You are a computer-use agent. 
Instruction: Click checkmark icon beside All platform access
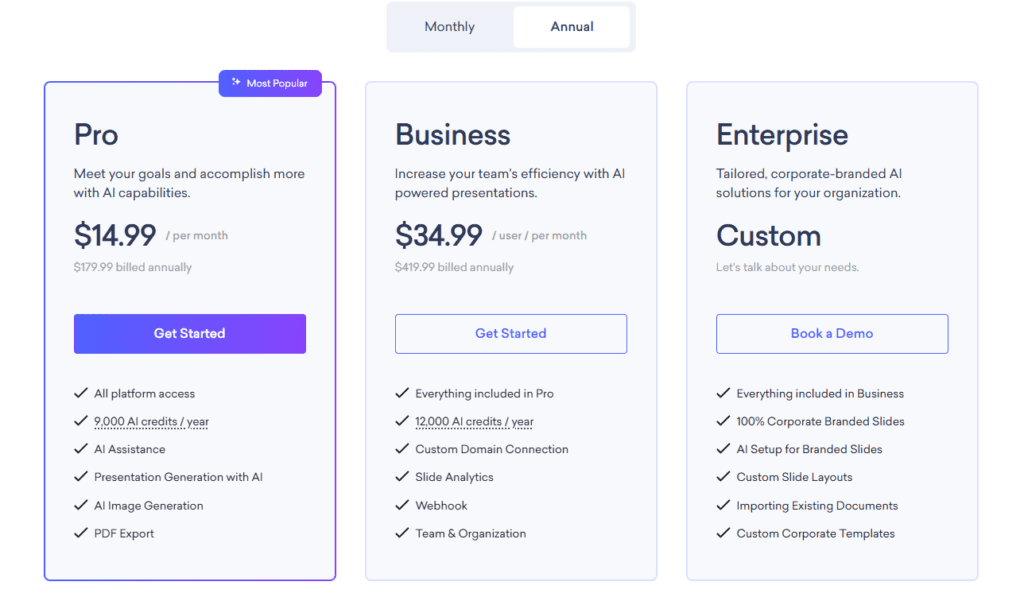[81, 394]
